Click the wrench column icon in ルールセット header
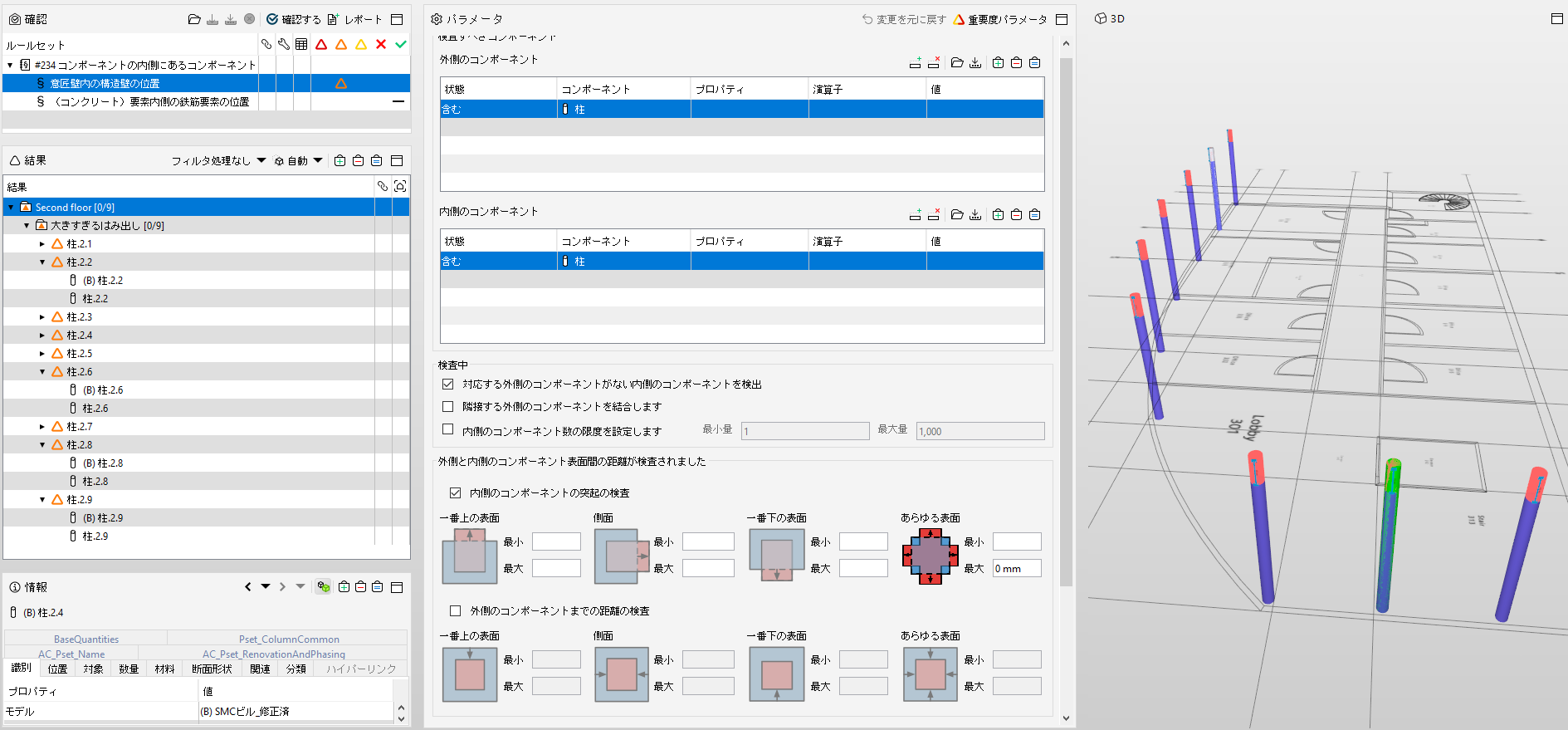 (x=284, y=45)
